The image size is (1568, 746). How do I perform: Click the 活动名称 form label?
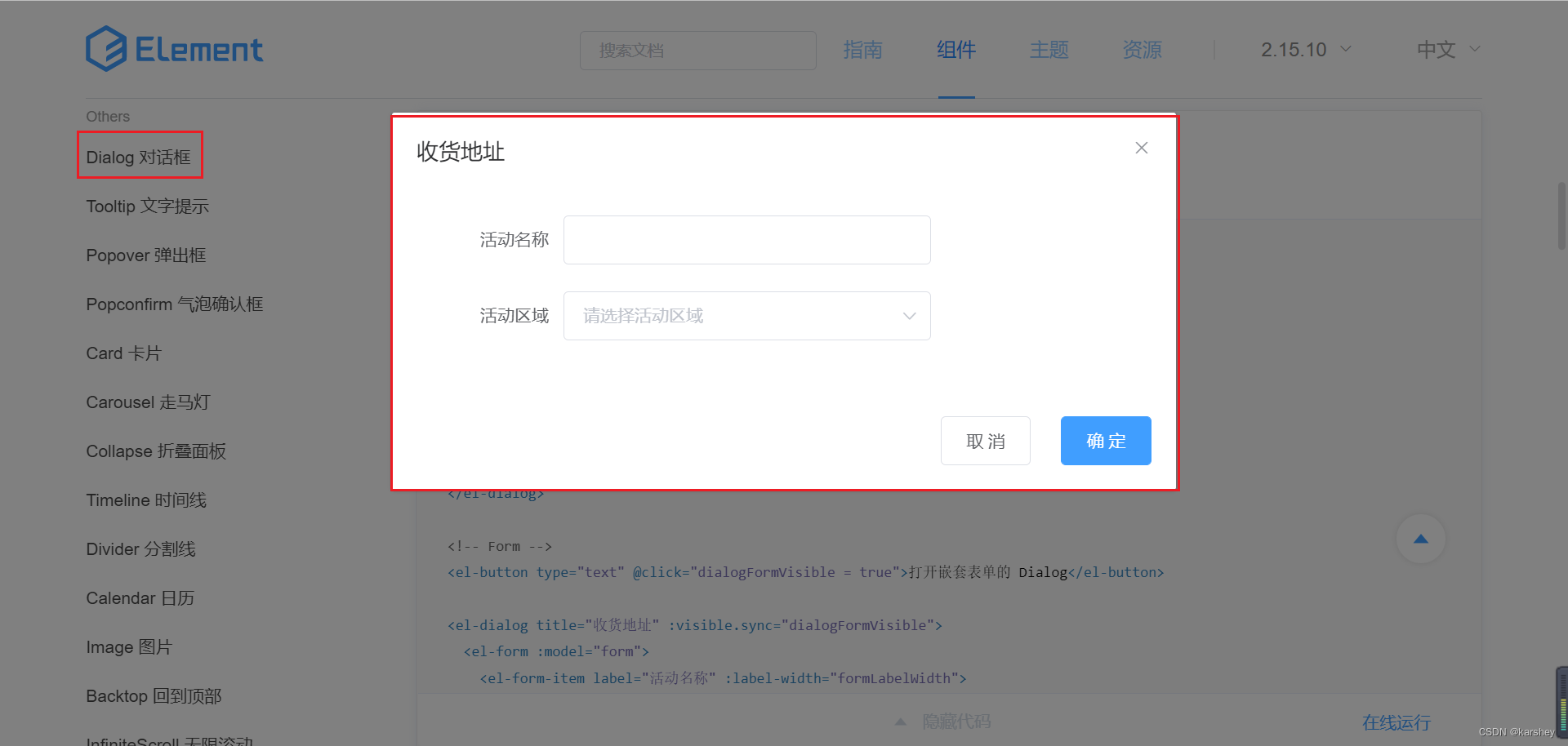pyautogui.click(x=514, y=240)
